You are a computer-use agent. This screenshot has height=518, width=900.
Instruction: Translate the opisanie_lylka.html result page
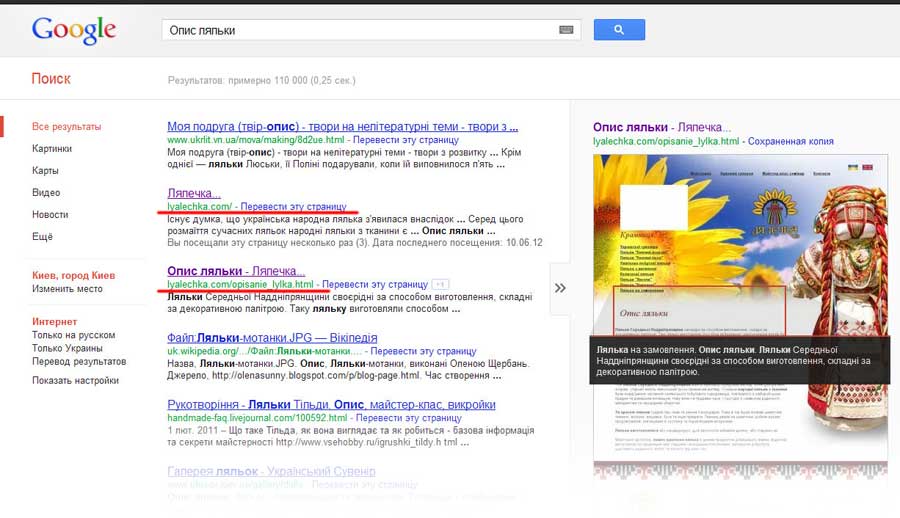(375, 284)
